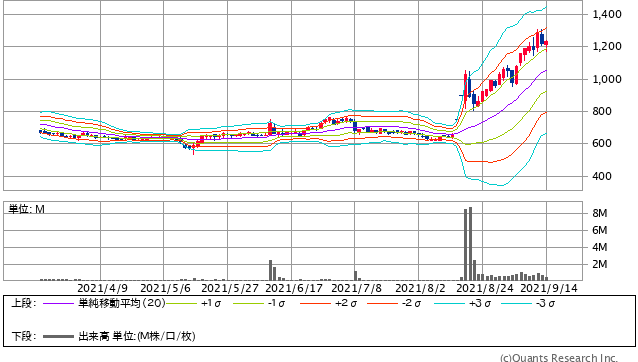This screenshot has height=362, width=638.
Task: Click the 単純移動平均(20) legend entry
Action: click(x=122, y=303)
